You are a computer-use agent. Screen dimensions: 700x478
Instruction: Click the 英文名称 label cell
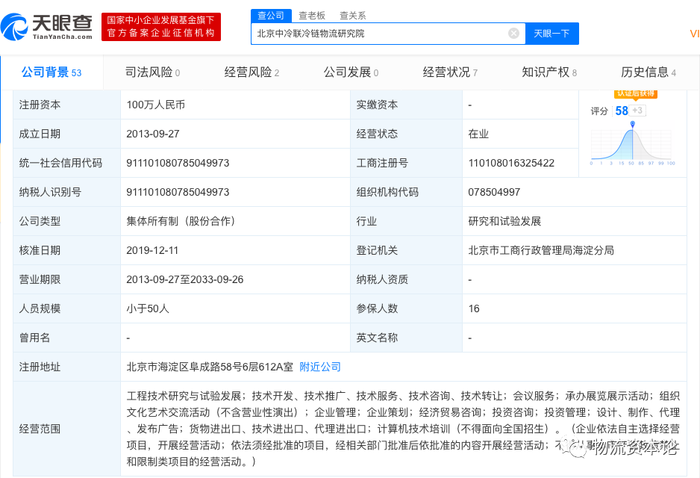[x=406, y=338]
